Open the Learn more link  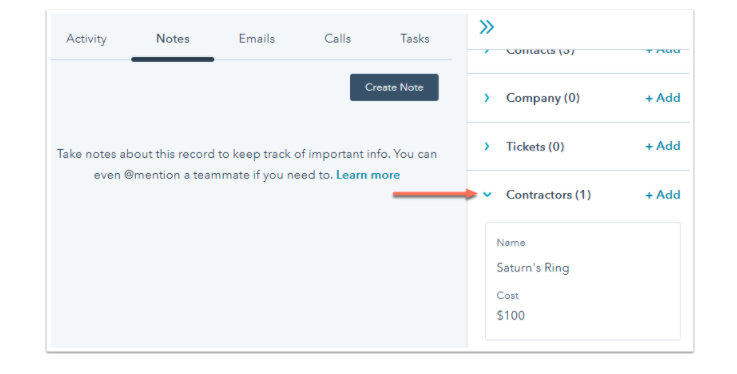click(x=368, y=175)
